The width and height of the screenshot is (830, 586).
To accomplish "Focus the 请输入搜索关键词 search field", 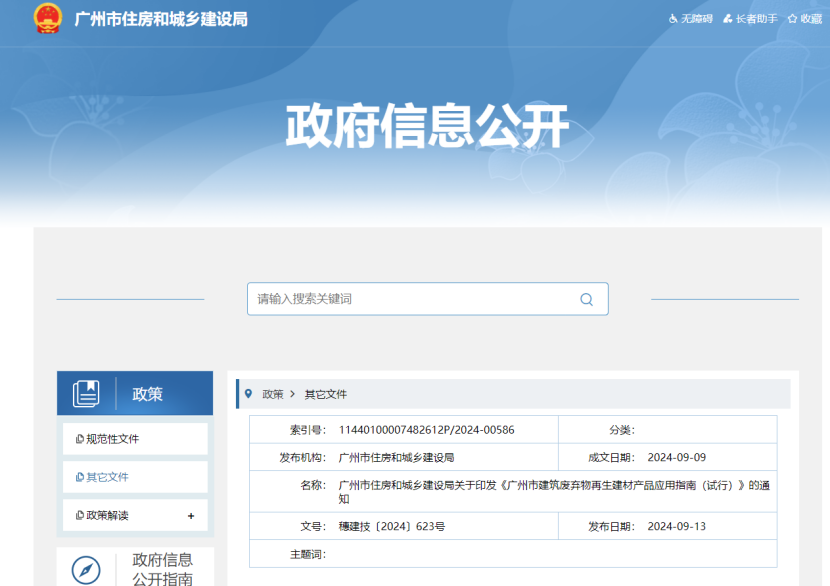I will click(428, 299).
